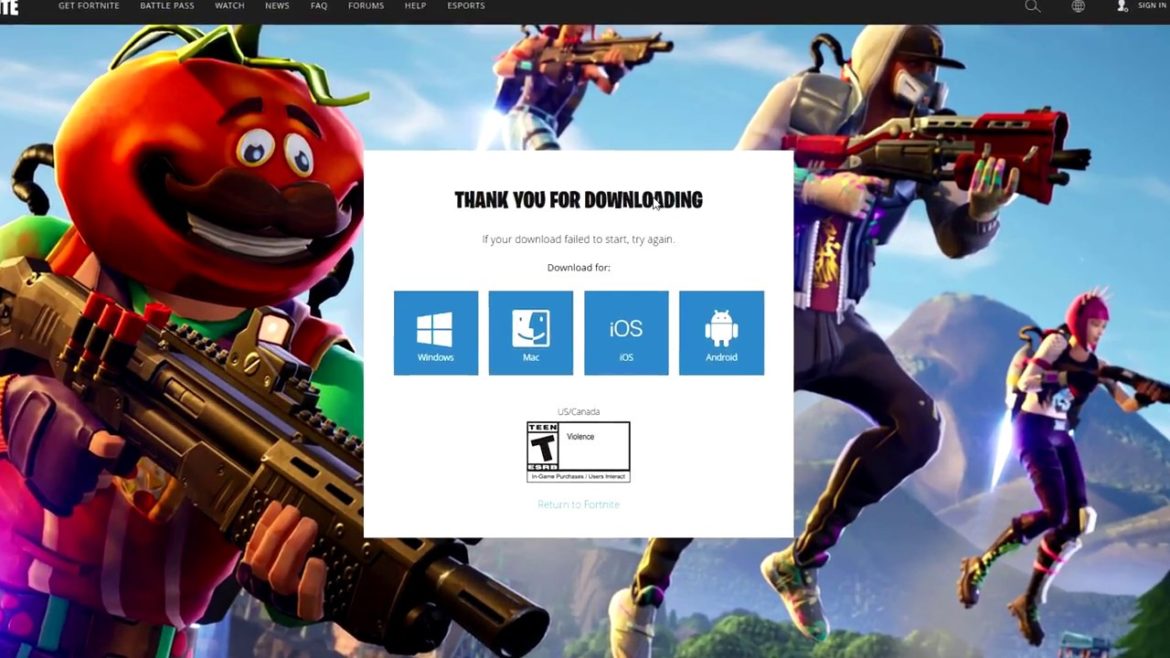
Task: Open the NEWS navigation item
Action: coord(277,6)
